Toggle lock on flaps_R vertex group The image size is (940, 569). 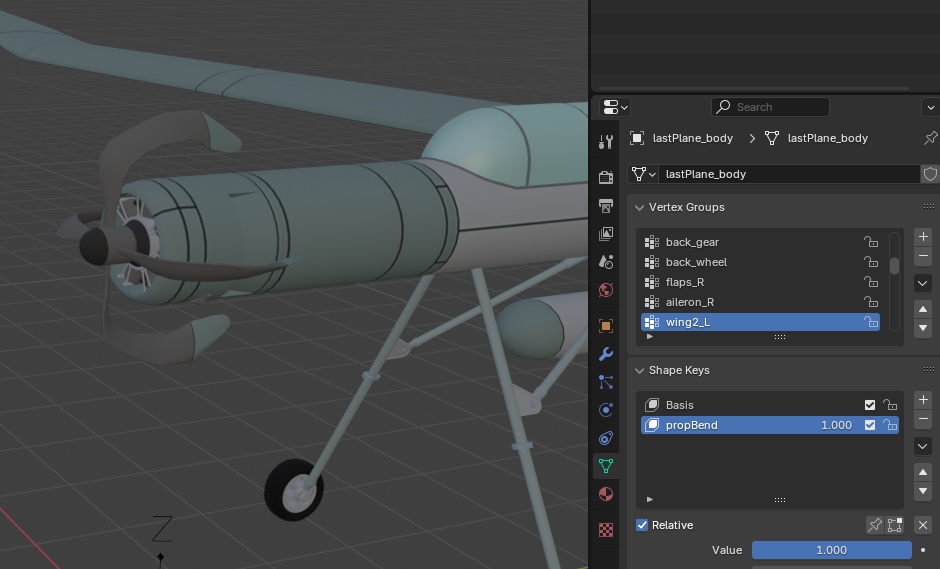pyautogui.click(x=870, y=282)
